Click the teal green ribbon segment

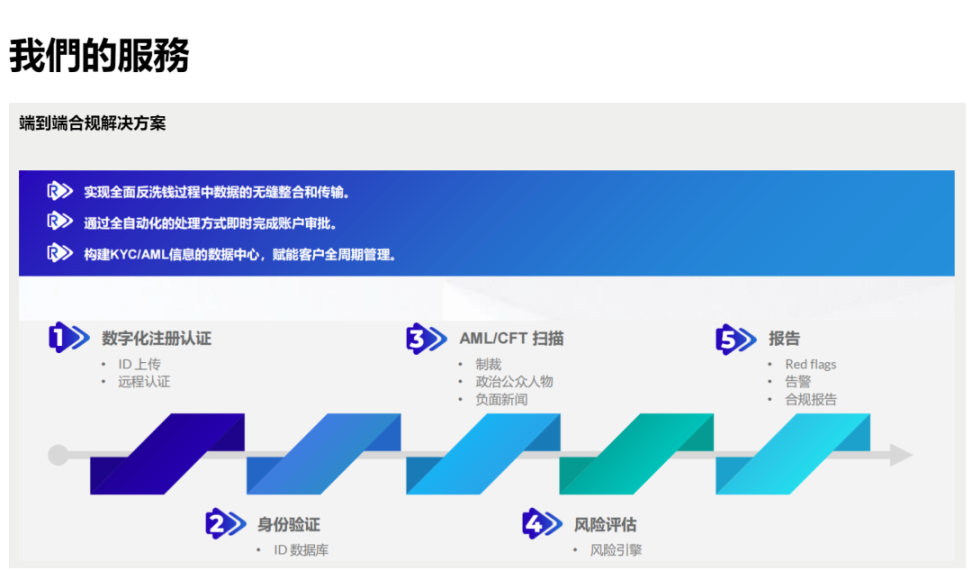(x=637, y=454)
